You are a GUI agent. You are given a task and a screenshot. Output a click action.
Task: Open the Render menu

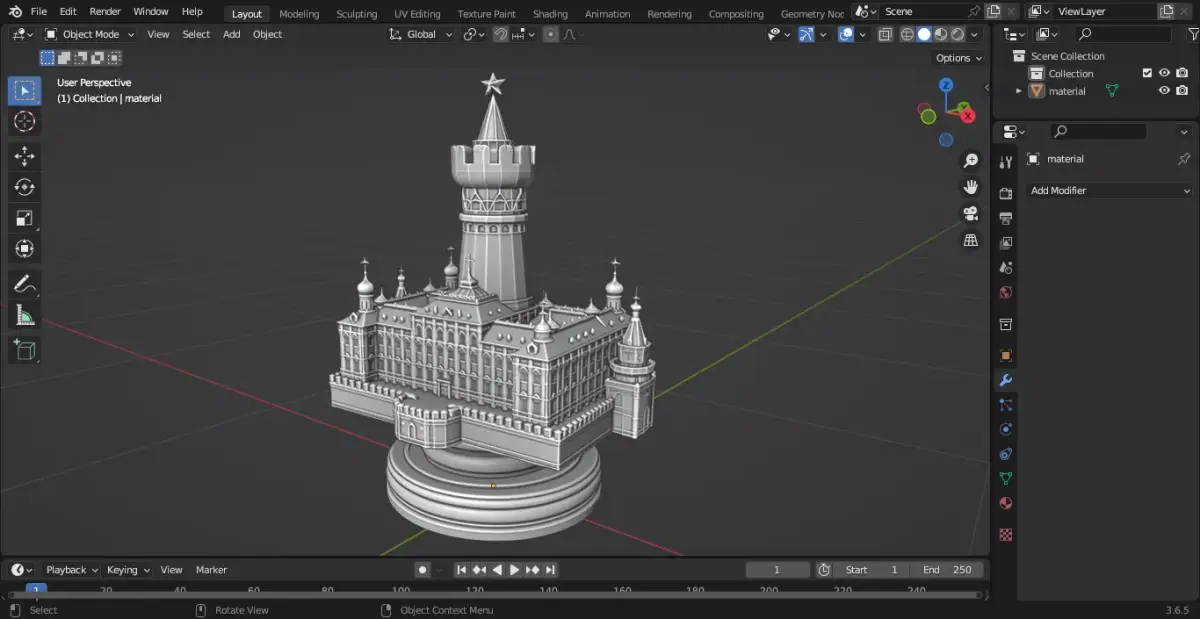point(105,11)
